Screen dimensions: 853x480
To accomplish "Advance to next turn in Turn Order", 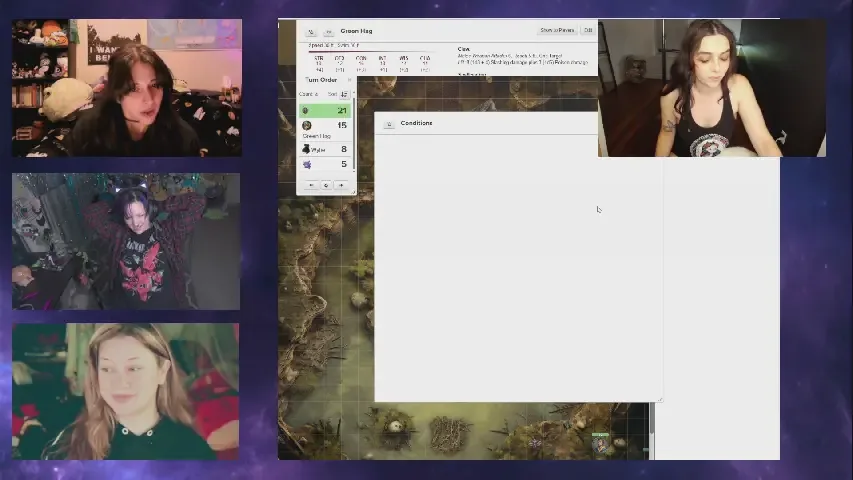I will [x=341, y=185].
